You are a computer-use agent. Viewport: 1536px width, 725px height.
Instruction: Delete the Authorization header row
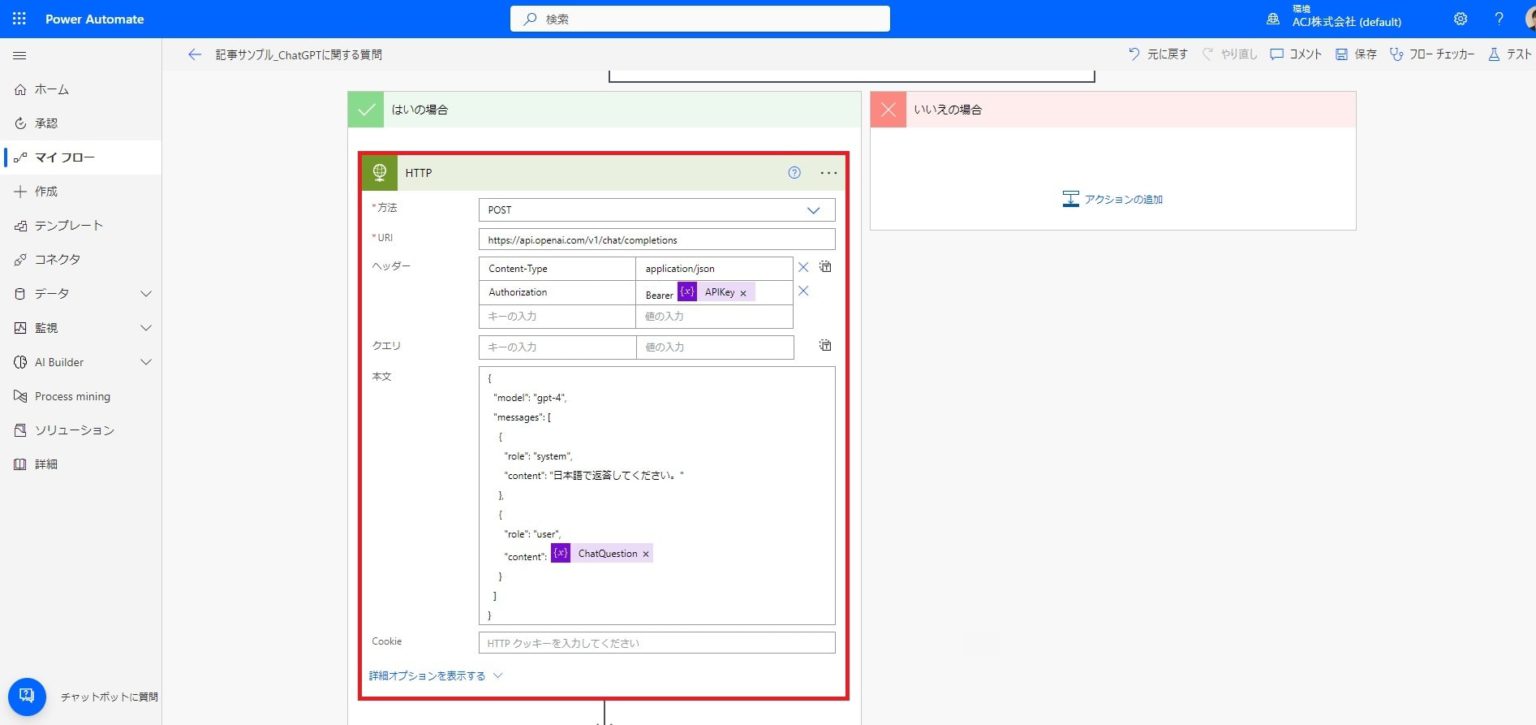coord(803,291)
